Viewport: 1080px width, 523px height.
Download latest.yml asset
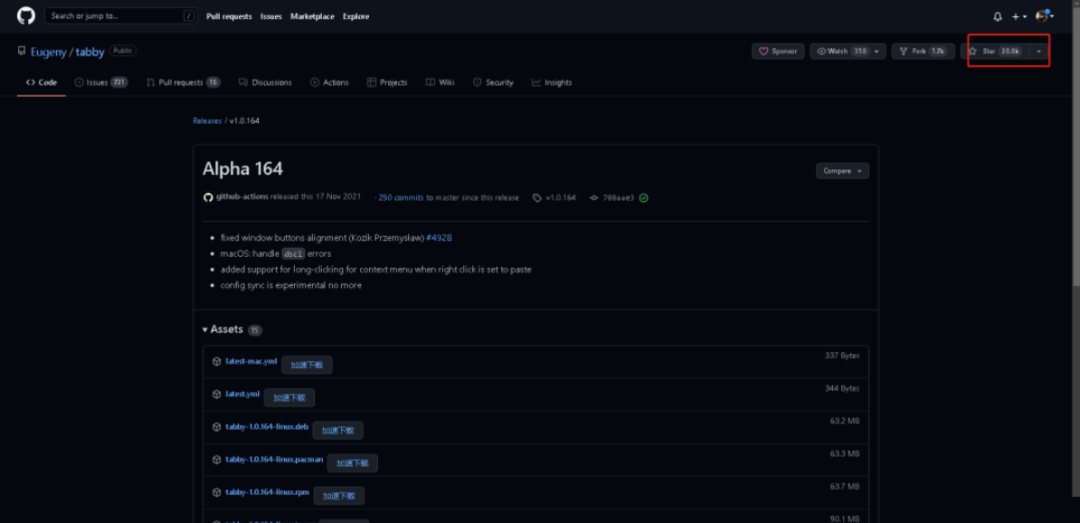pyautogui.click(x=242, y=394)
